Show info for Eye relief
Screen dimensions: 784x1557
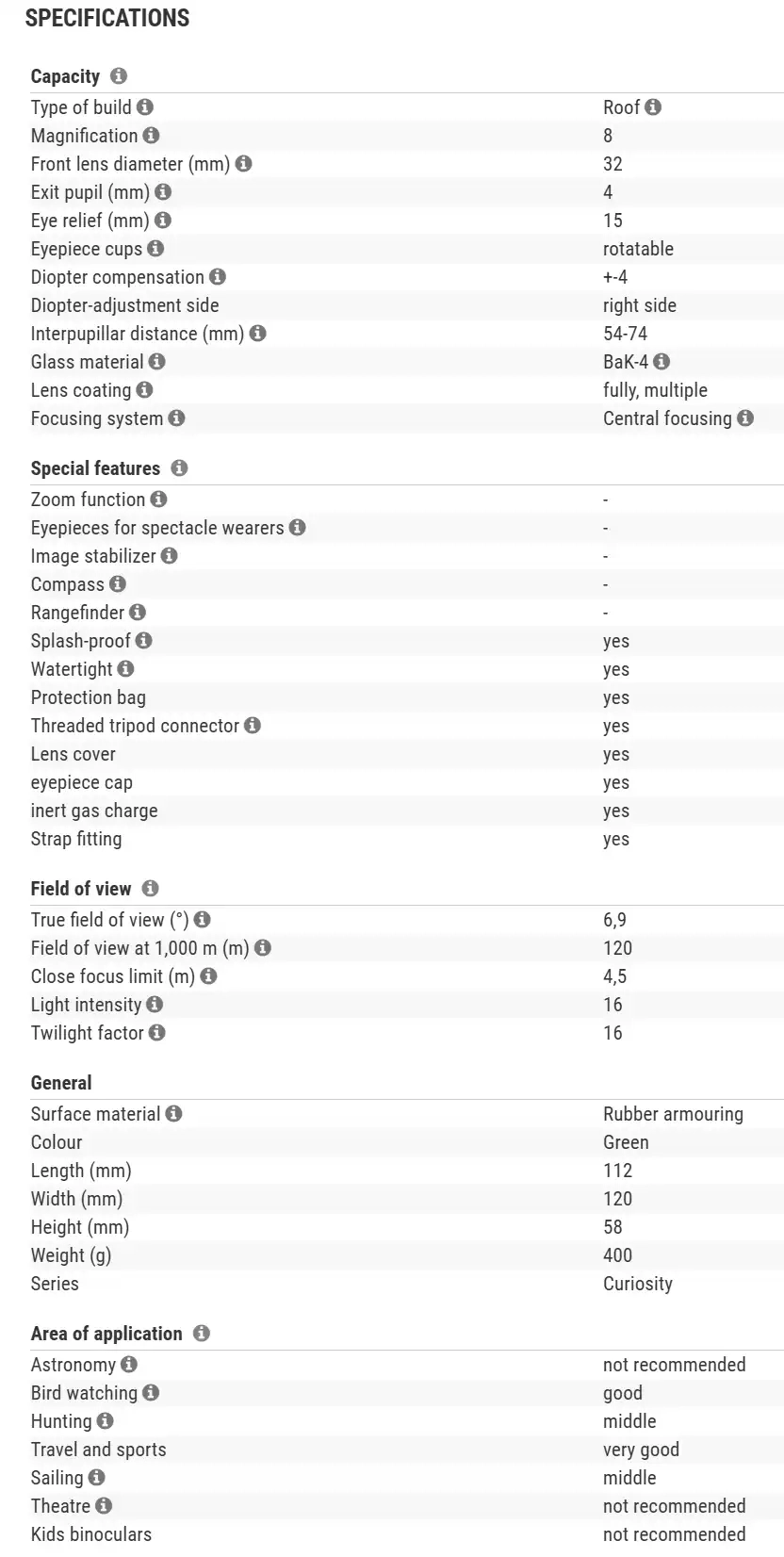tap(163, 221)
